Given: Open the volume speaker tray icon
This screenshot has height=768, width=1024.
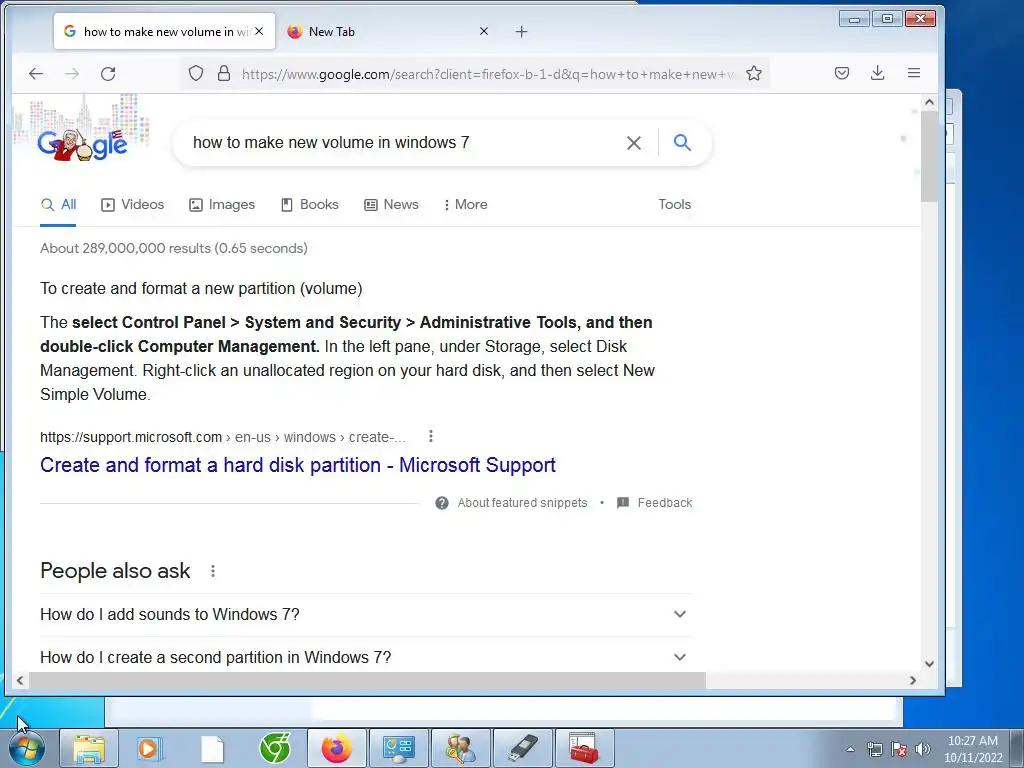Looking at the screenshot, I should pyautogui.click(x=922, y=749).
